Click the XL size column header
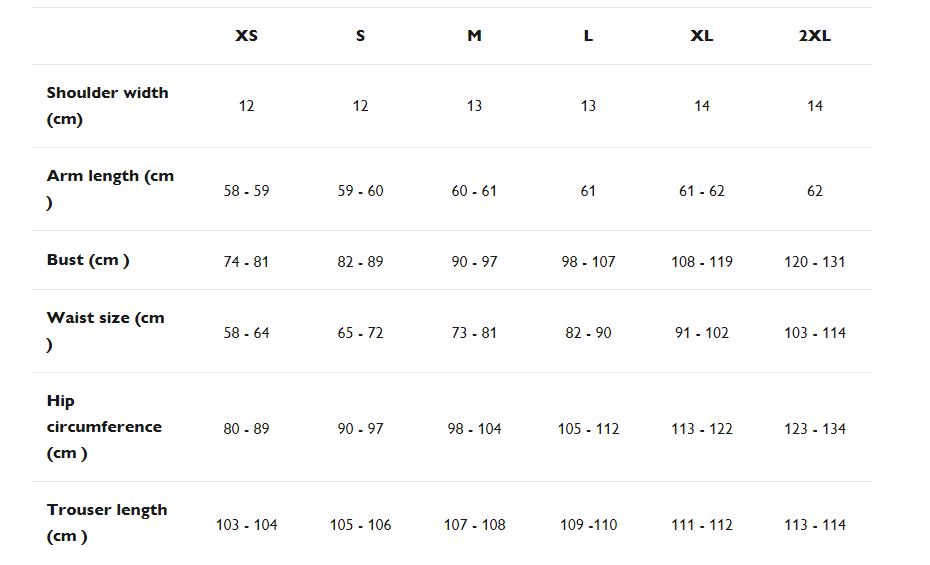The image size is (930, 565). pos(702,36)
